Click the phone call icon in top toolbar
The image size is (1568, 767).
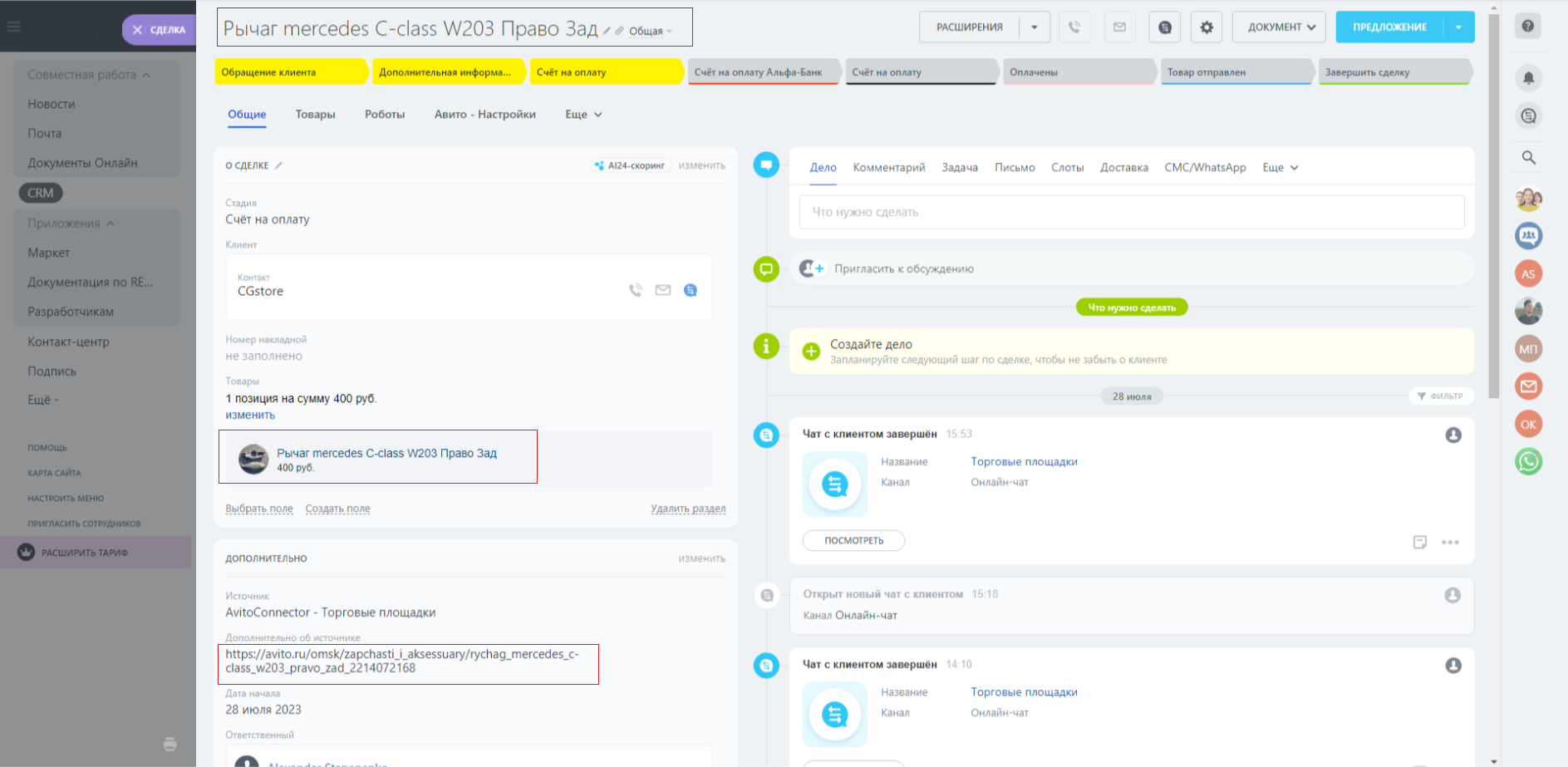tap(1074, 27)
